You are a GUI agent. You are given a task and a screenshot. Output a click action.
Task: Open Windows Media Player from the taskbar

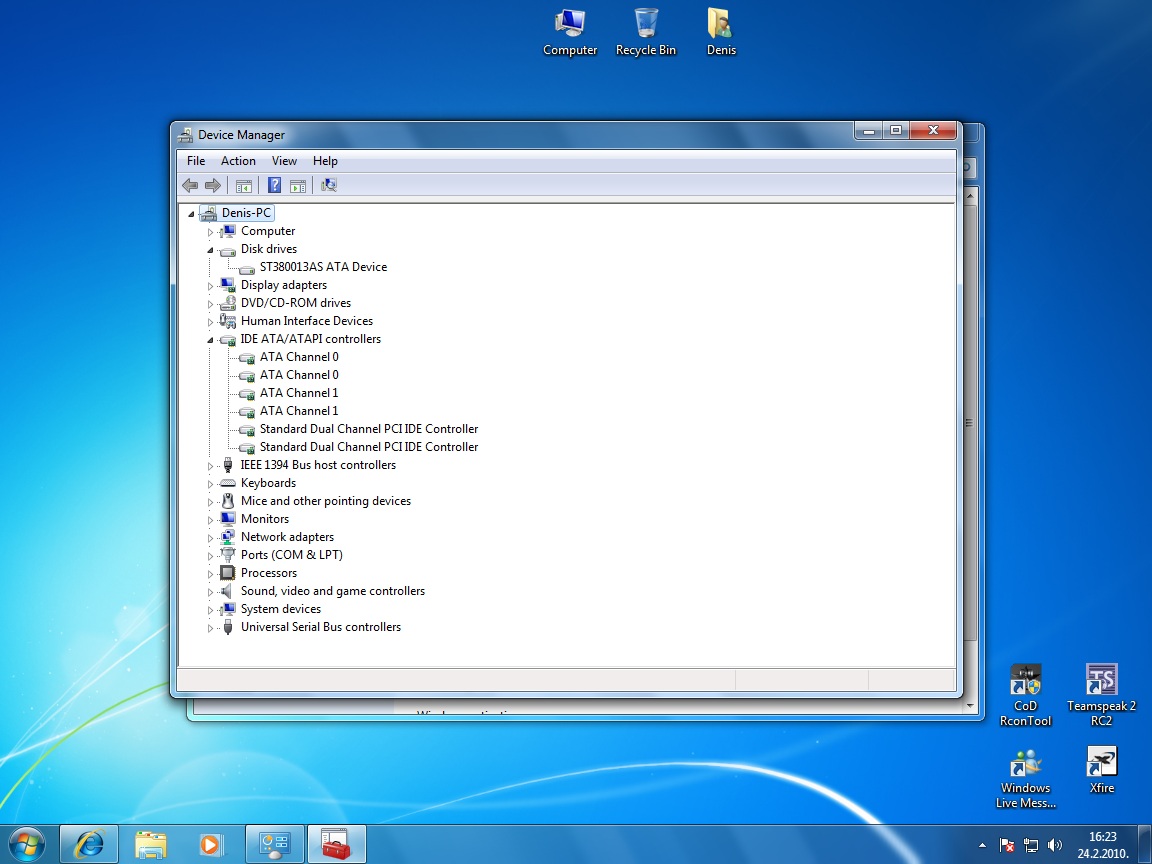[210, 844]
